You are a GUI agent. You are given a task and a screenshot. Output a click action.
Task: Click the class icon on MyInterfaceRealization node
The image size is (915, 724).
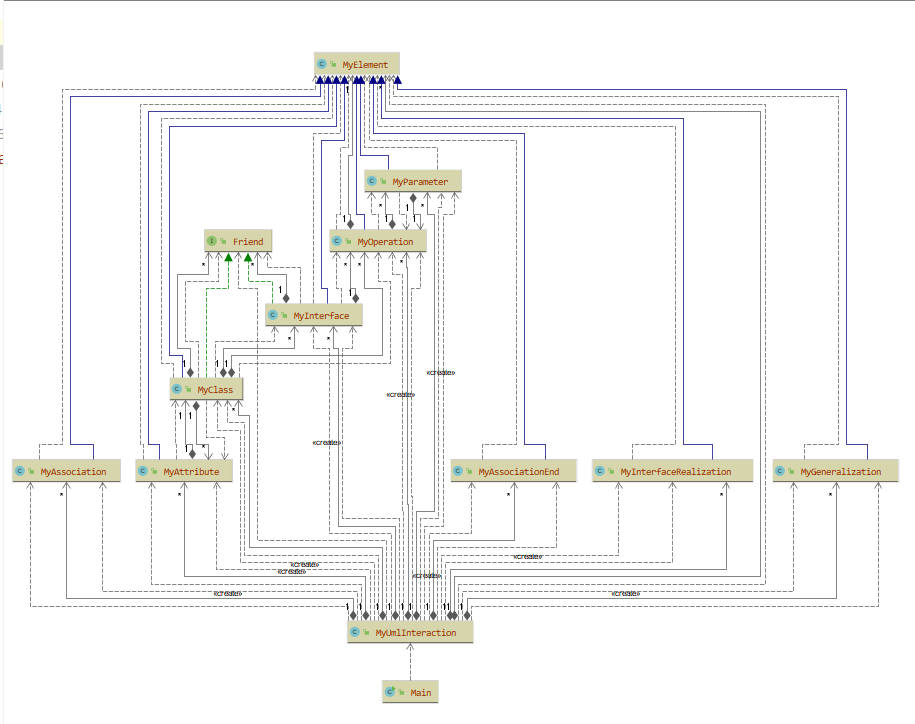click(x=599, y=471)
